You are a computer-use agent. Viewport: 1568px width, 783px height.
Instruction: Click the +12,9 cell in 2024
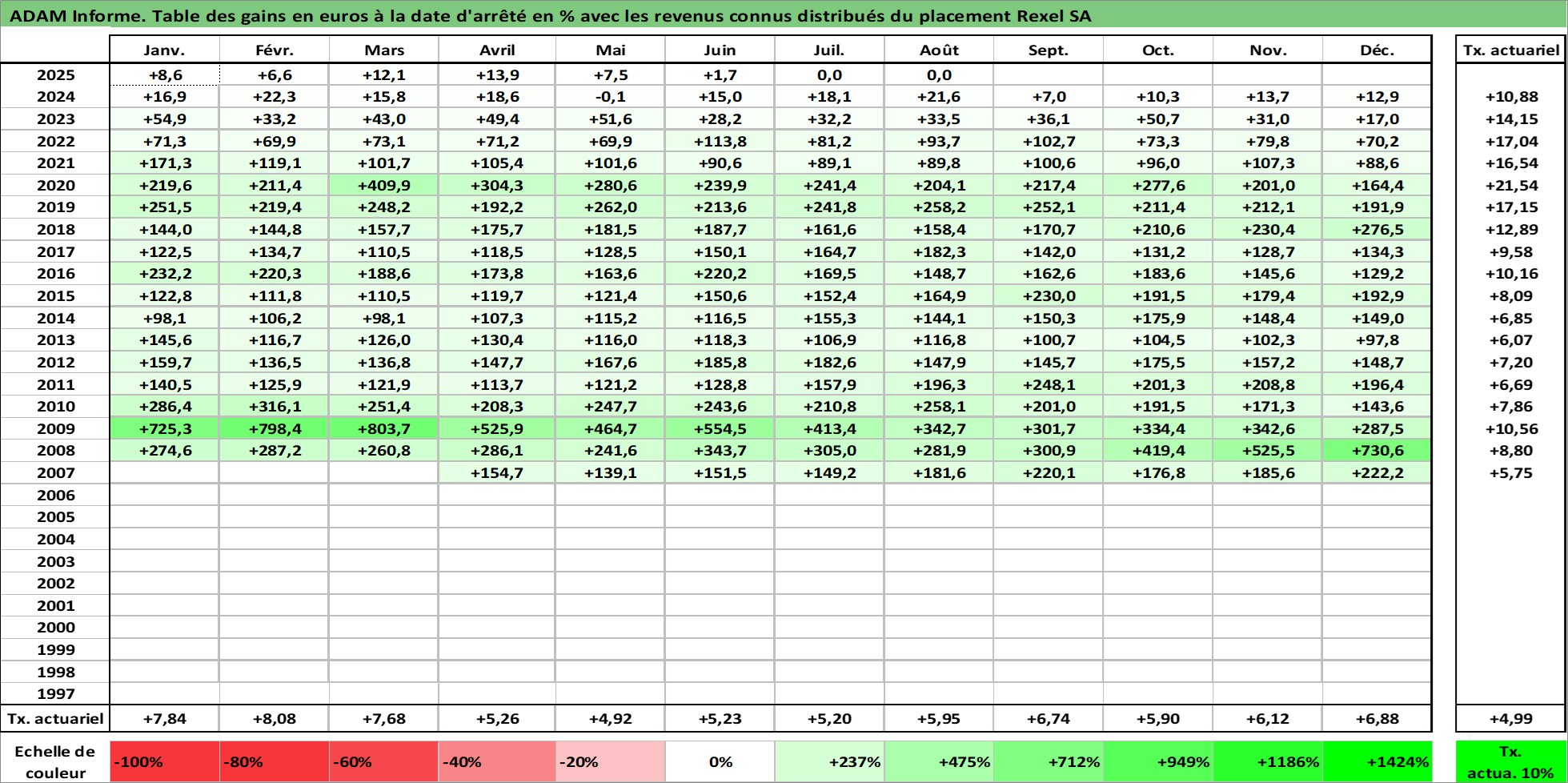(1377, 96)
